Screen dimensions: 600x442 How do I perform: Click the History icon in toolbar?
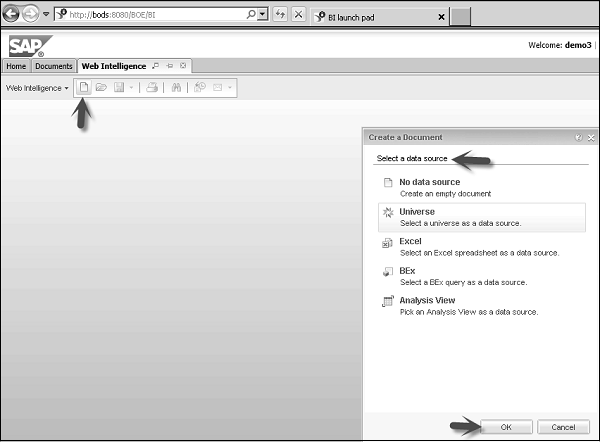(200, 88)
